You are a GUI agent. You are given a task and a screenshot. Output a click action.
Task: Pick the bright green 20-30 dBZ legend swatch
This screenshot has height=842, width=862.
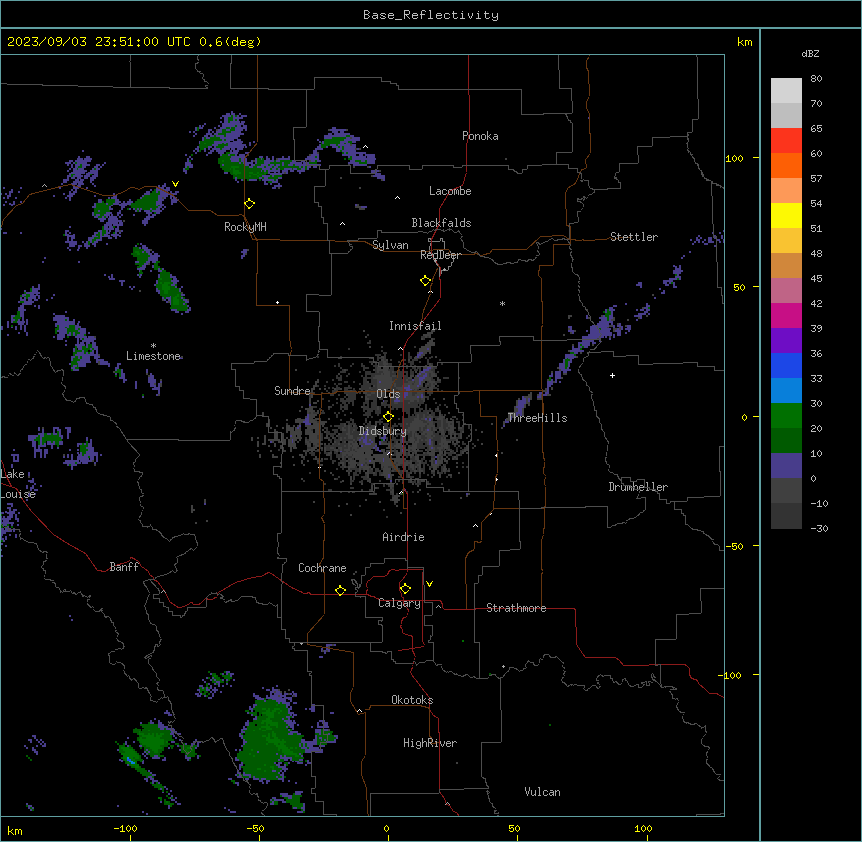[786, 416]
